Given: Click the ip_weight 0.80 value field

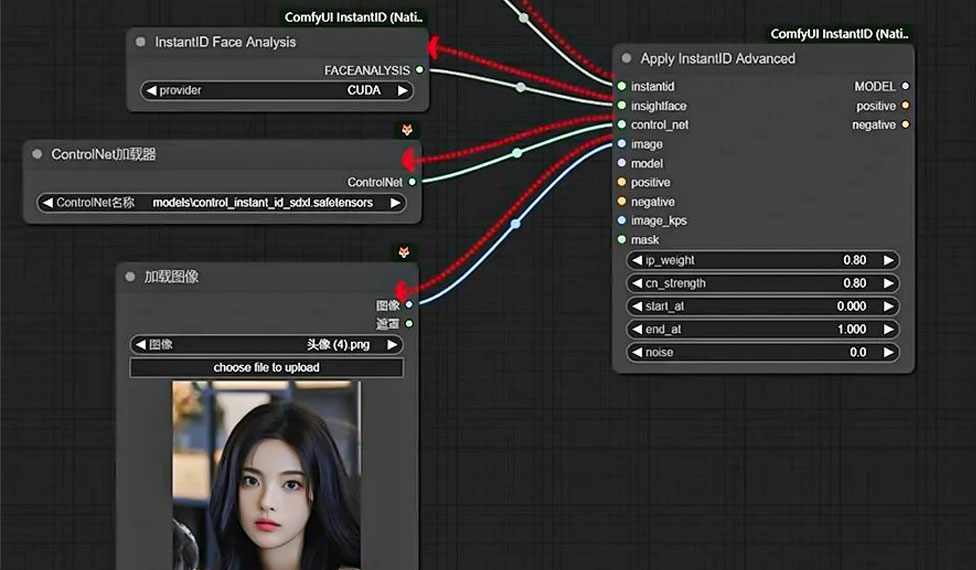Looking at the screenshot, I should click(x=762, y=260).
